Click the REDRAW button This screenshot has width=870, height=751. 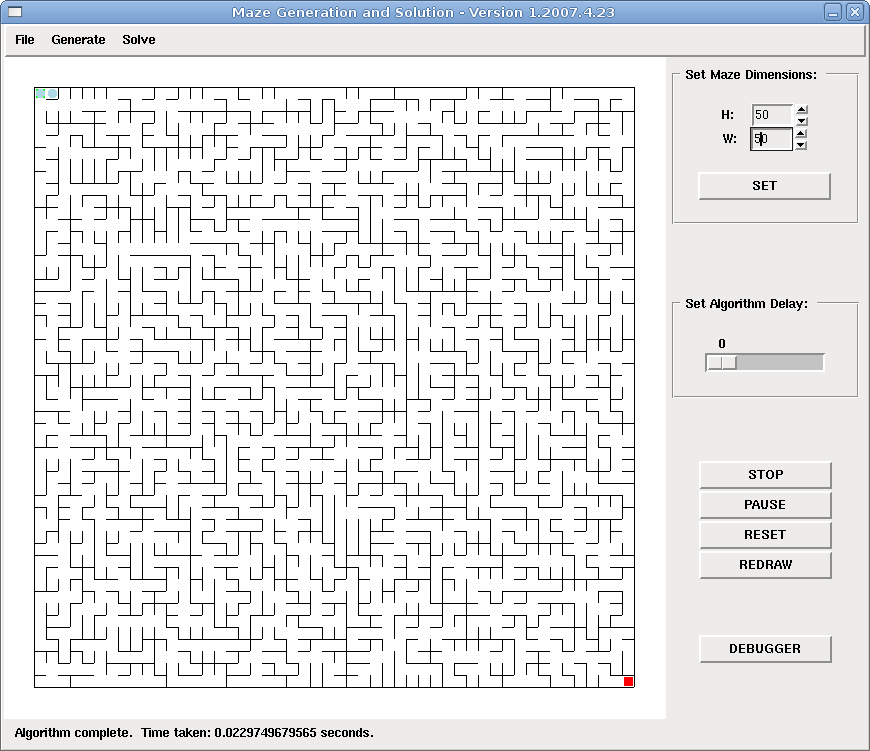tap(765, 565)
